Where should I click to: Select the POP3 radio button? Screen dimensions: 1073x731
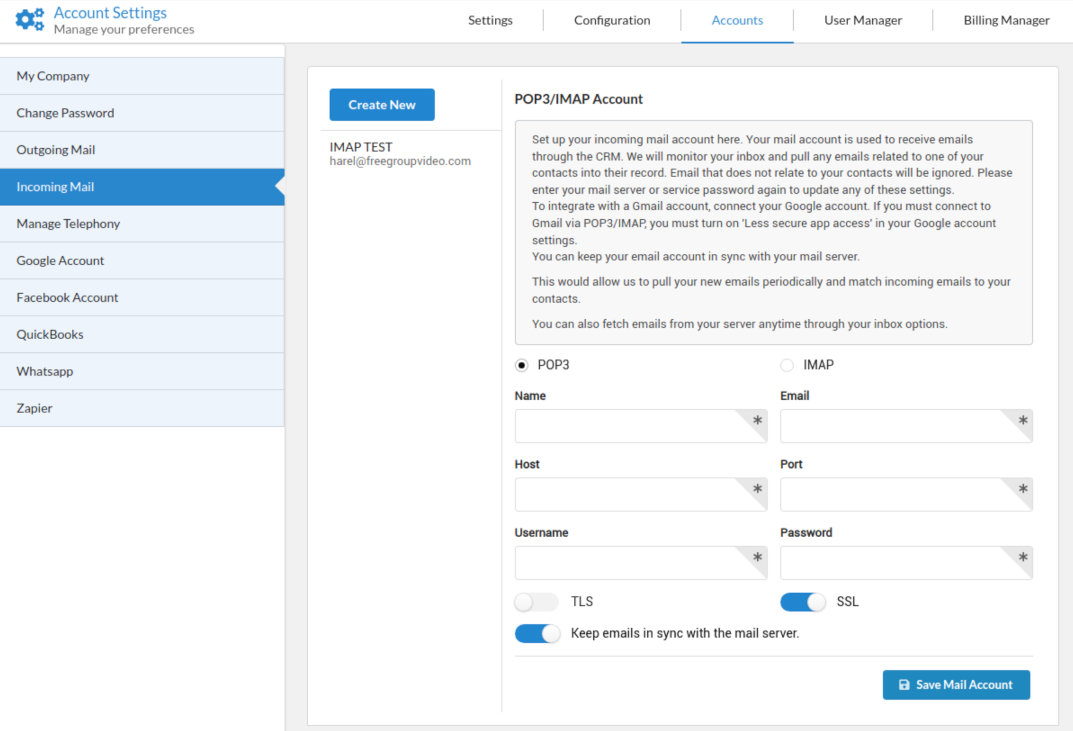point(522,364)
